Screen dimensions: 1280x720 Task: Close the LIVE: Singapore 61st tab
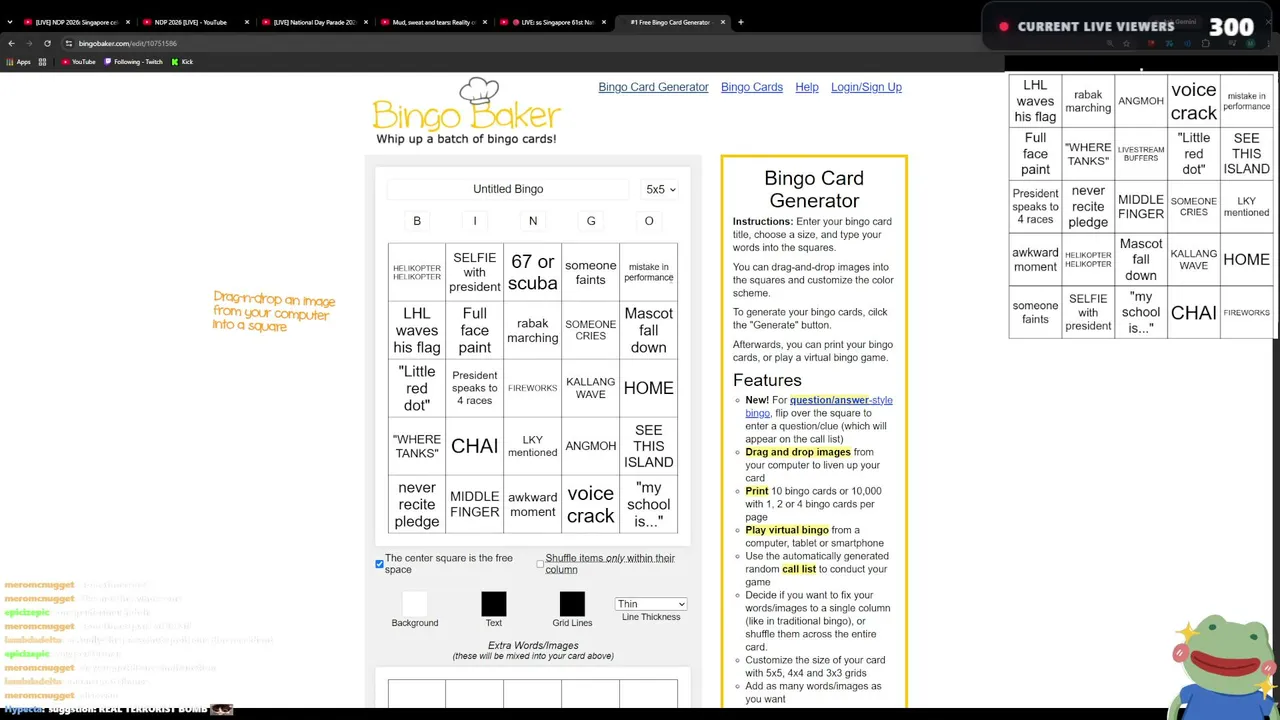(603, 22)
